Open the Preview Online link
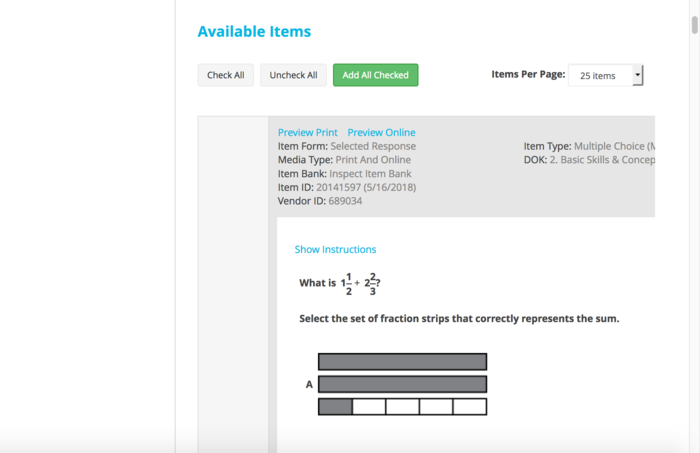This screenshot has width=700, height=453. click(381, 132)
